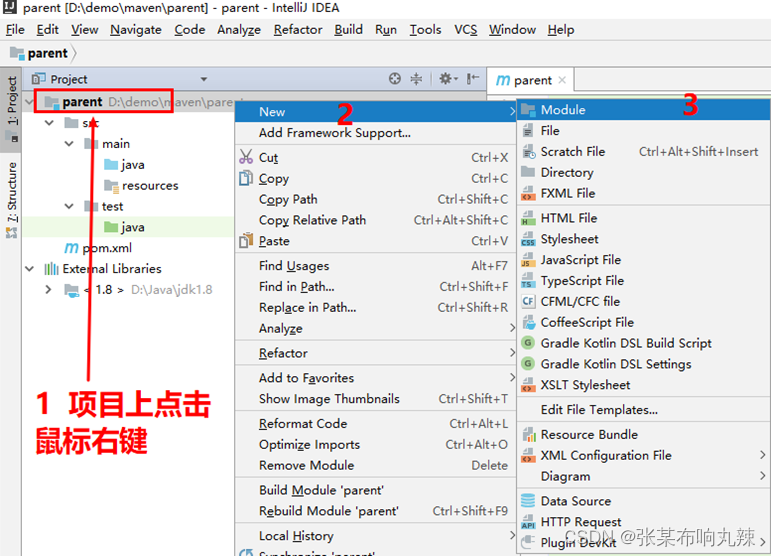The height and width of the screenshot is (556, 771).
Task: Choose Copy Path
Action: pyautogui.click(x=376, y=199)
